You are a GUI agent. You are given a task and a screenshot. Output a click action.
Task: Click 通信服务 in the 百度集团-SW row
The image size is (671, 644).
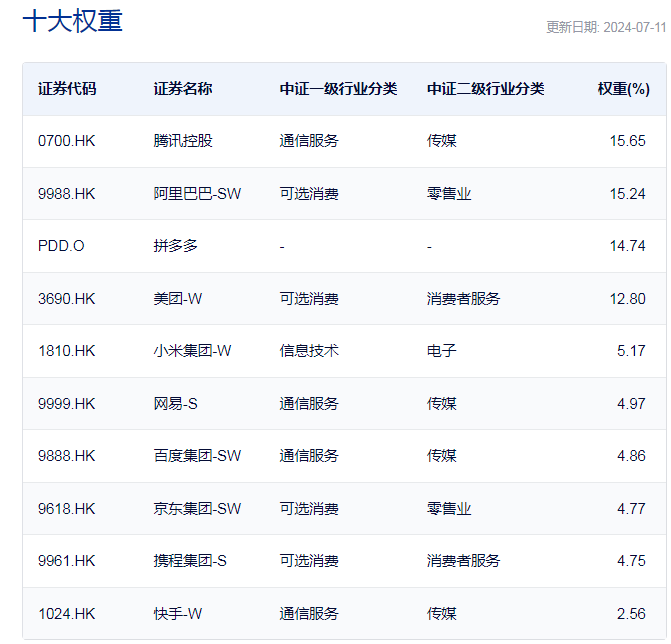[309, 456]
